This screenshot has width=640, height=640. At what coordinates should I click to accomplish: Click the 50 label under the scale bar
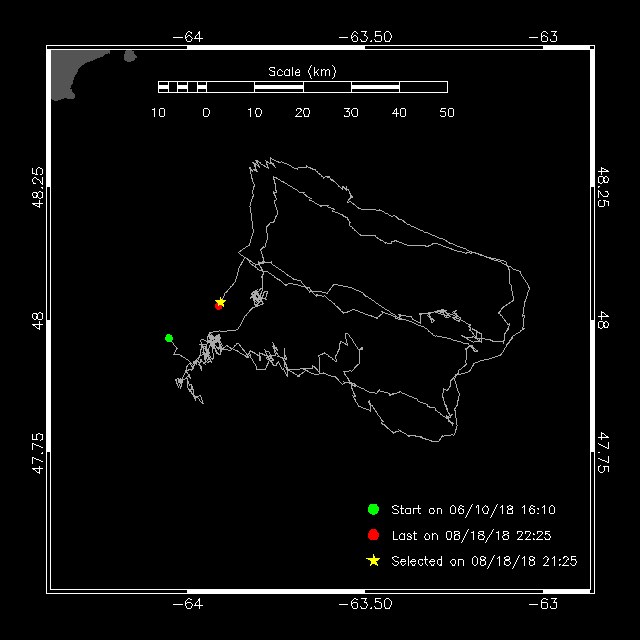click(x=447, y=113)
